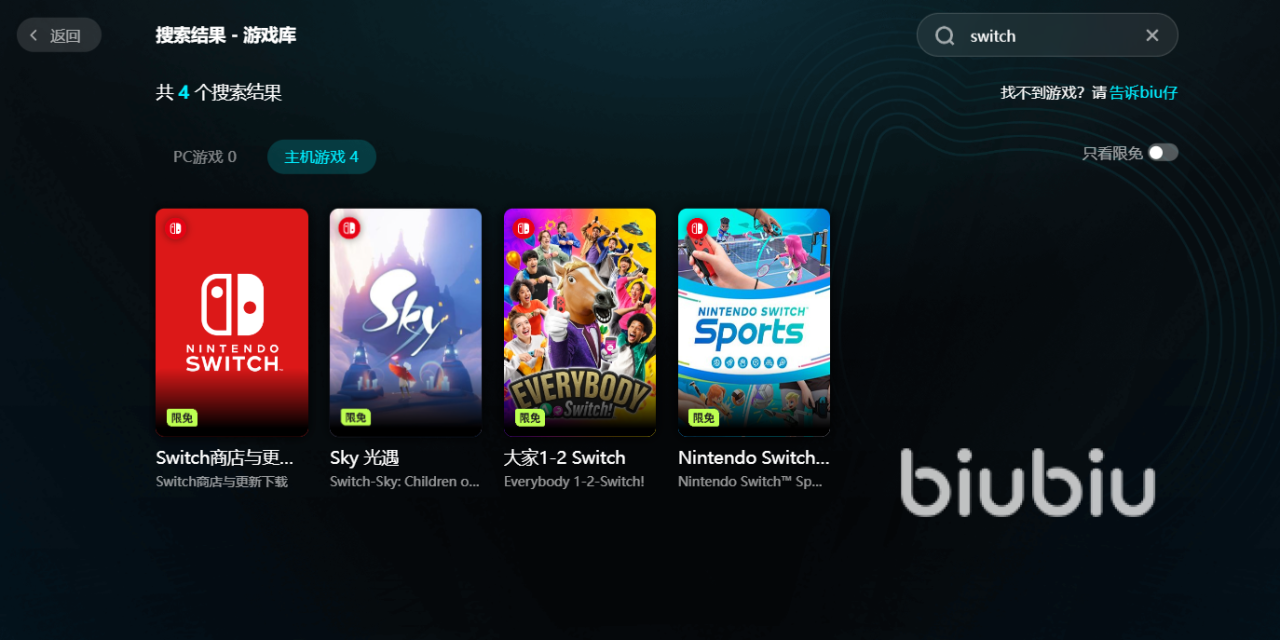Click 限免 tag on Switch store cover
This screenshot has width=1280, height=640.
[x=181, y=418]
